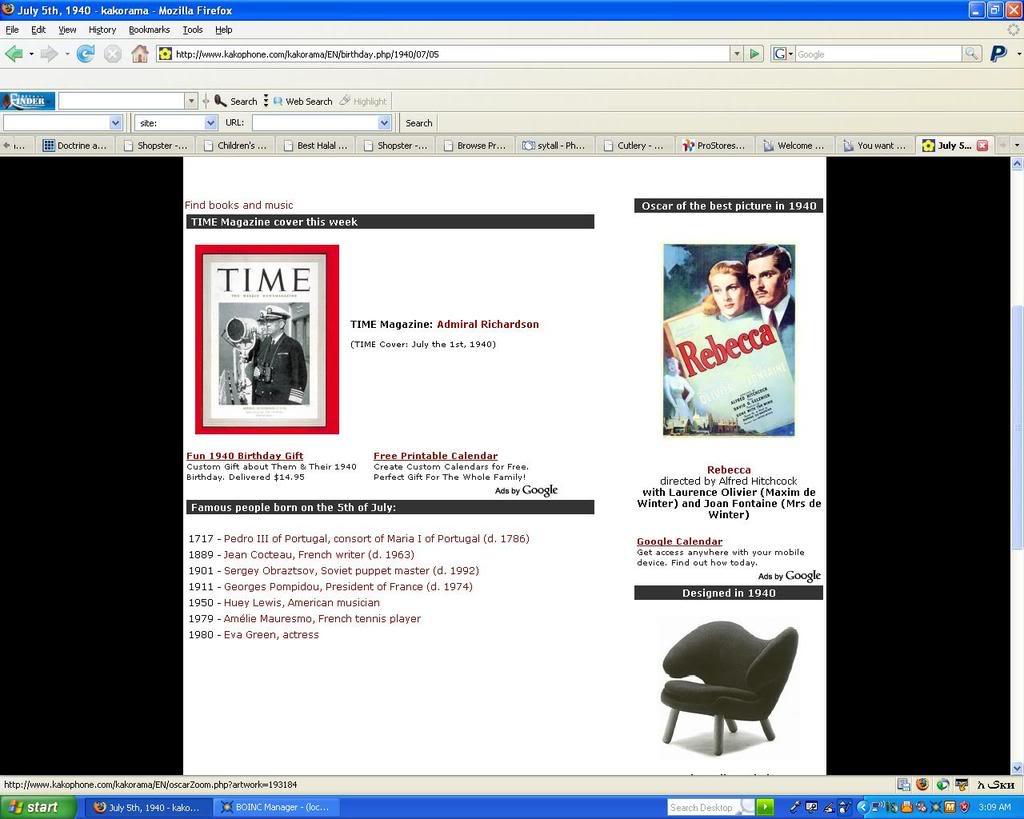Click the Google search input box
1024x819 pixels.
(x=878, y=54)
